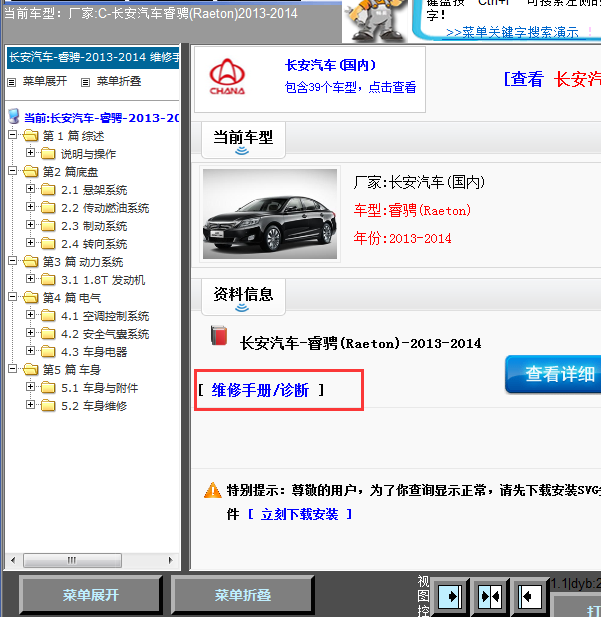Click the mechanic mascot icon in header
The width and height of the screenshot is (601, 617).
375,20
